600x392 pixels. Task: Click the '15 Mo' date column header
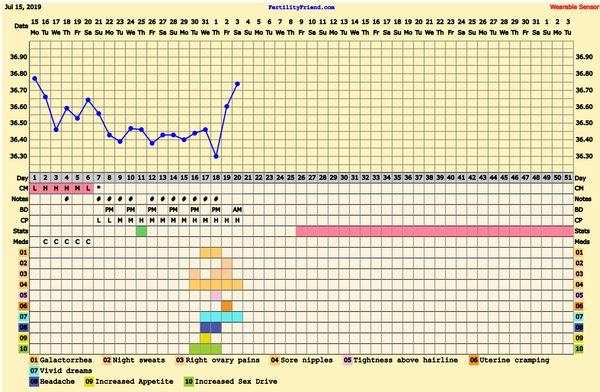pos(35,27)
